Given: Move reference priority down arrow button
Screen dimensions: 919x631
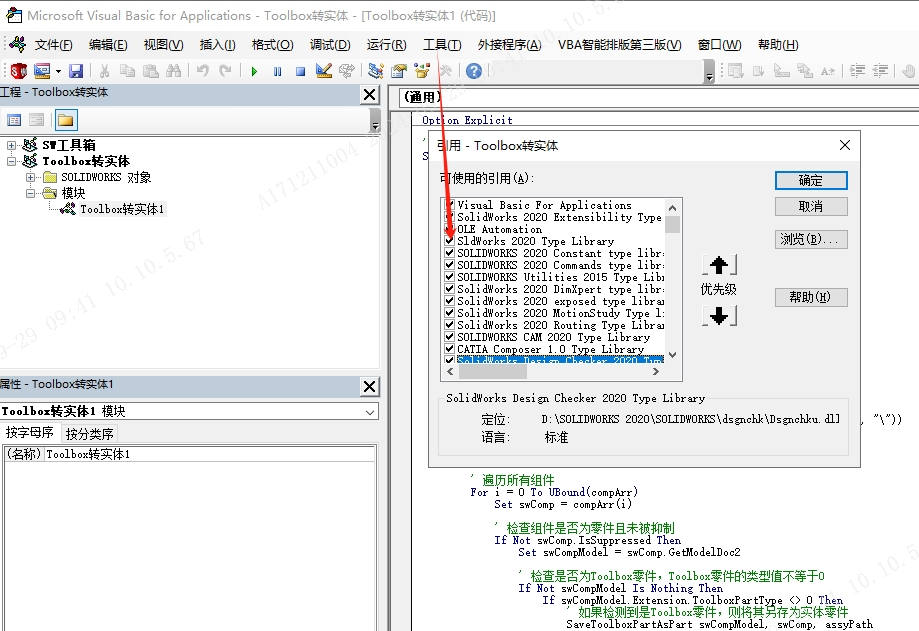Looking at the screenshot, I should coord(719,316).
